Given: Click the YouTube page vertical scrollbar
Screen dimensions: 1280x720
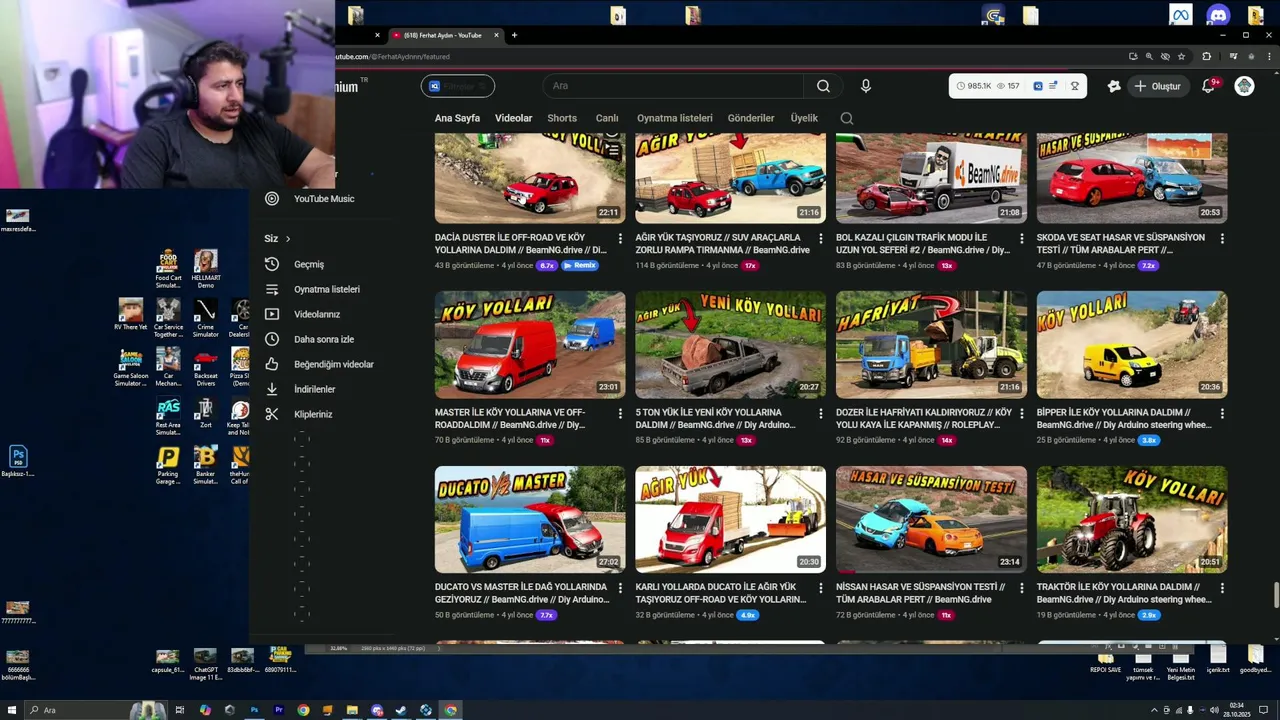Looking at the screenshot, I should pyautogui.click(x=1275, y=595).
